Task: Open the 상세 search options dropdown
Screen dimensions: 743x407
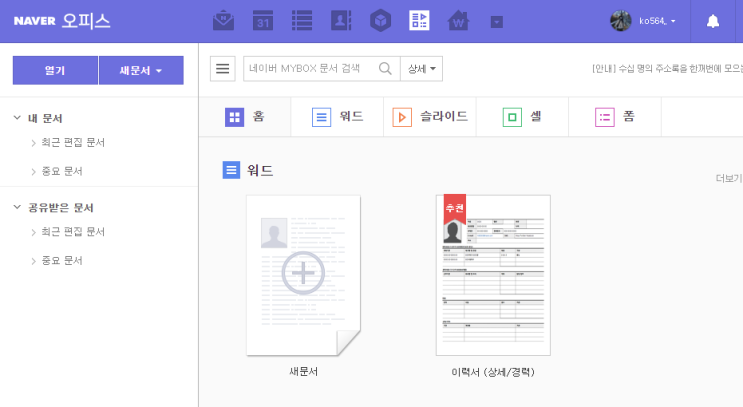Action: coord(421,69)
